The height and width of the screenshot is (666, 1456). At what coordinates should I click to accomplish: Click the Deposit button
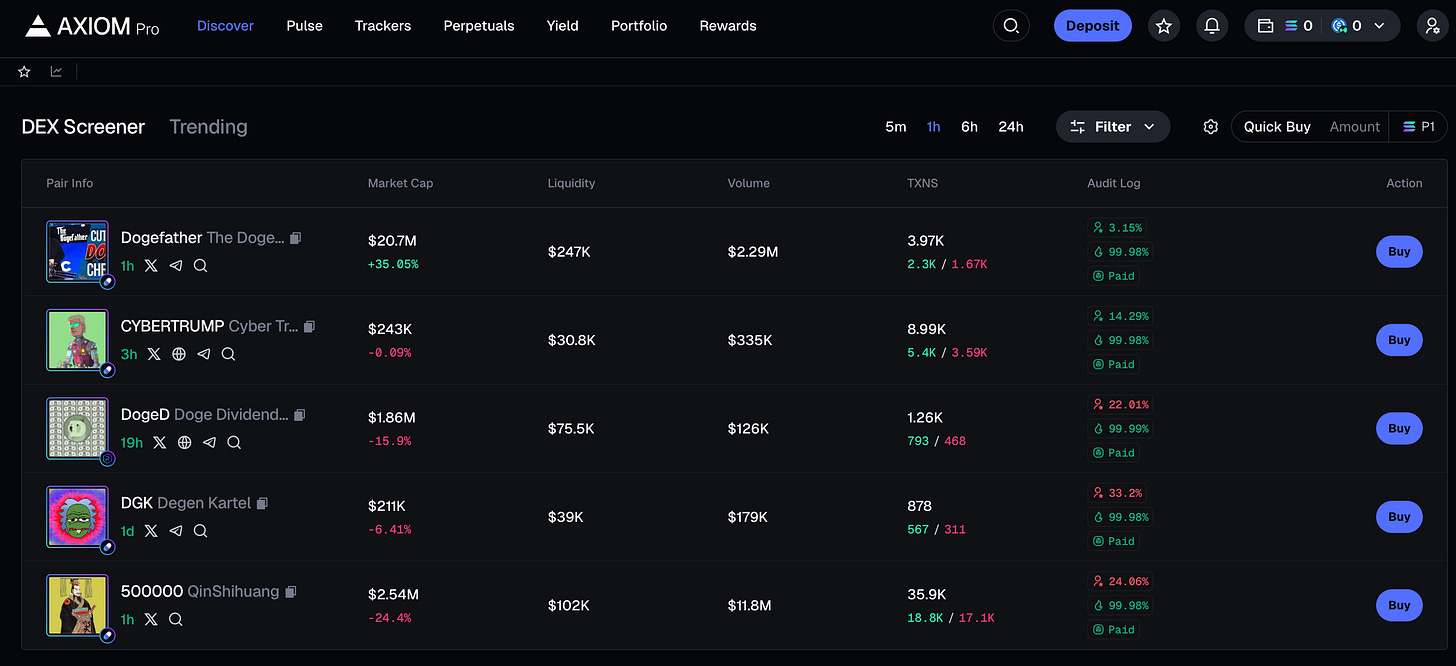[1092, 25]
